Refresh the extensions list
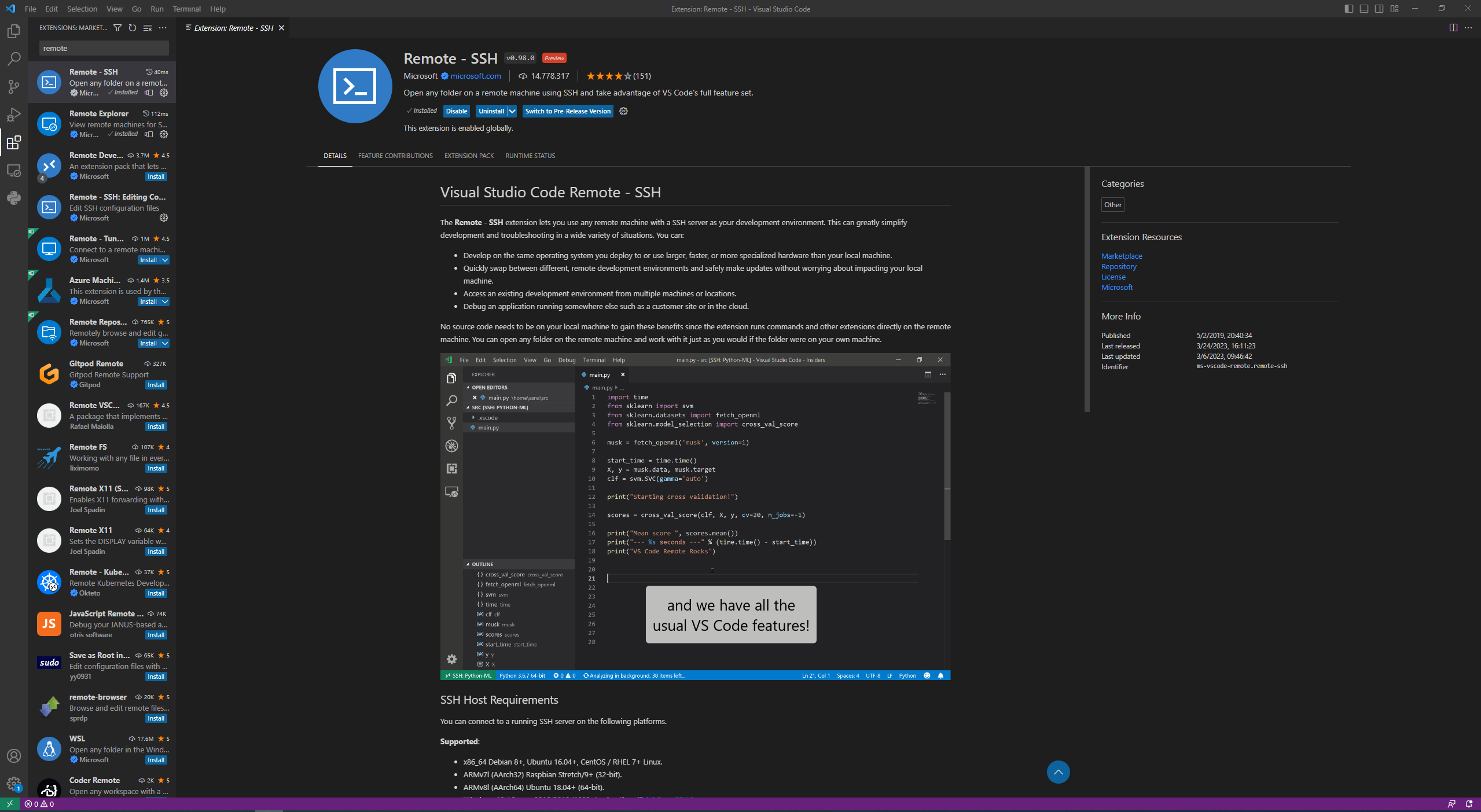 pyautogui.click(x=133, y=28)
